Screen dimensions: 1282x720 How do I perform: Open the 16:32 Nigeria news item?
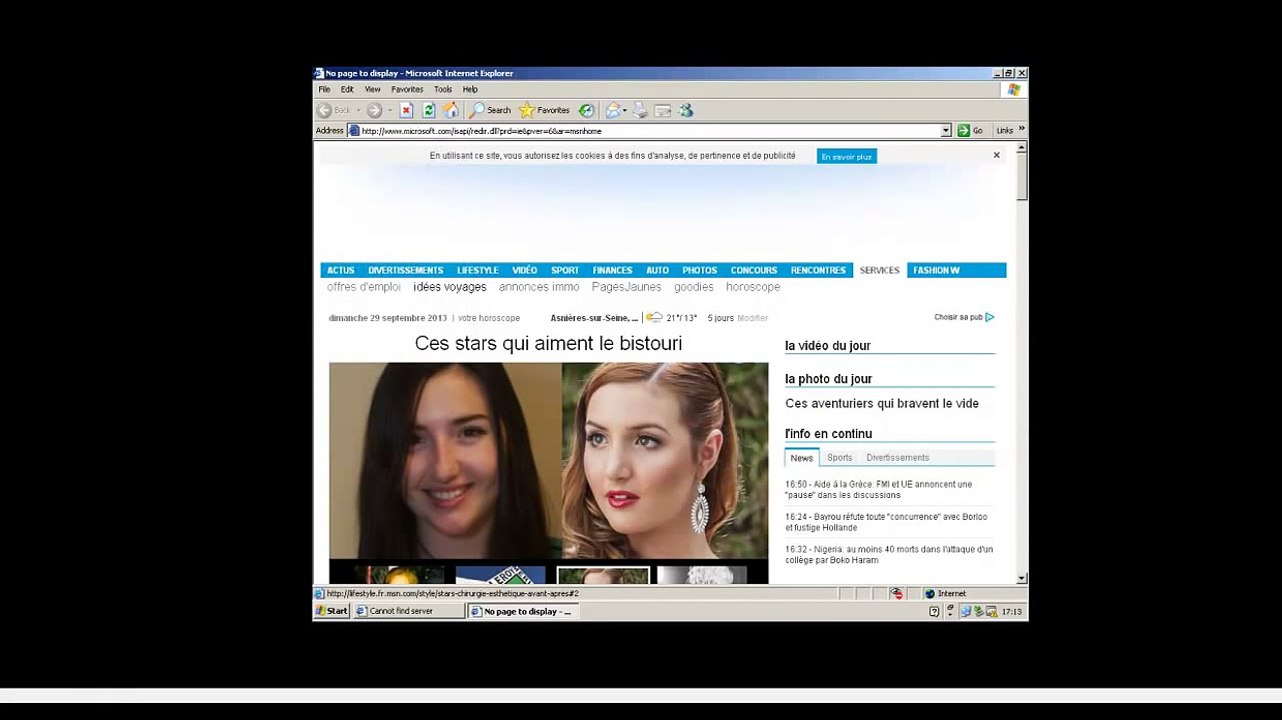pos(889,555)
